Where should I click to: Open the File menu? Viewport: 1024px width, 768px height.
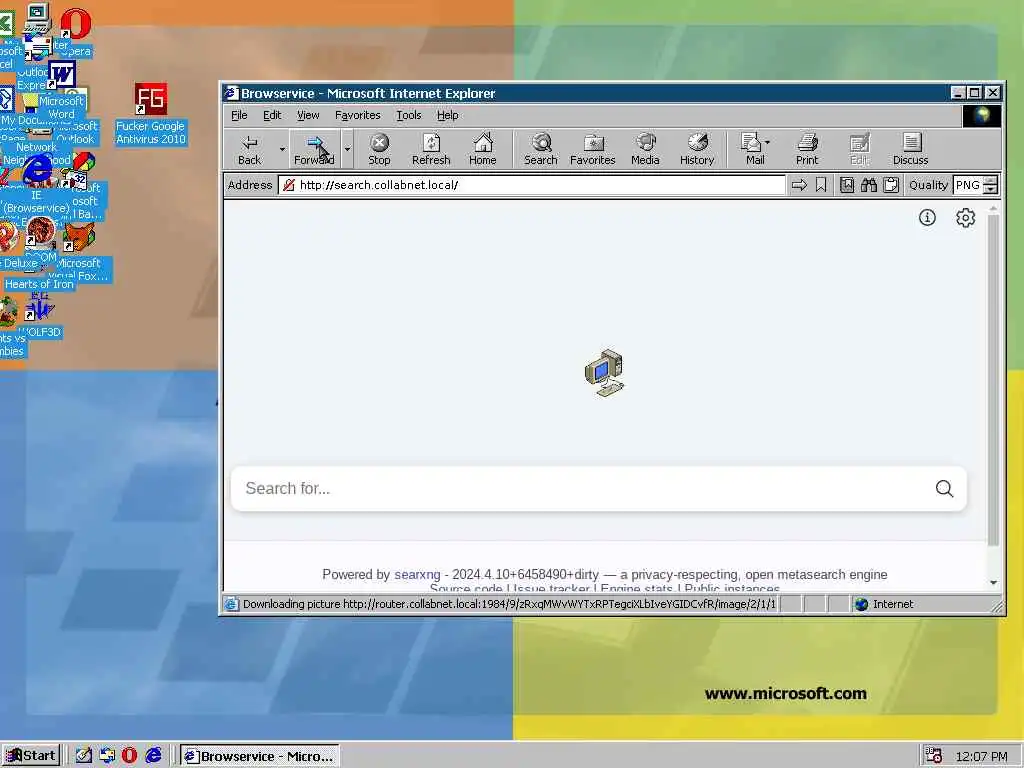point(239,116)
